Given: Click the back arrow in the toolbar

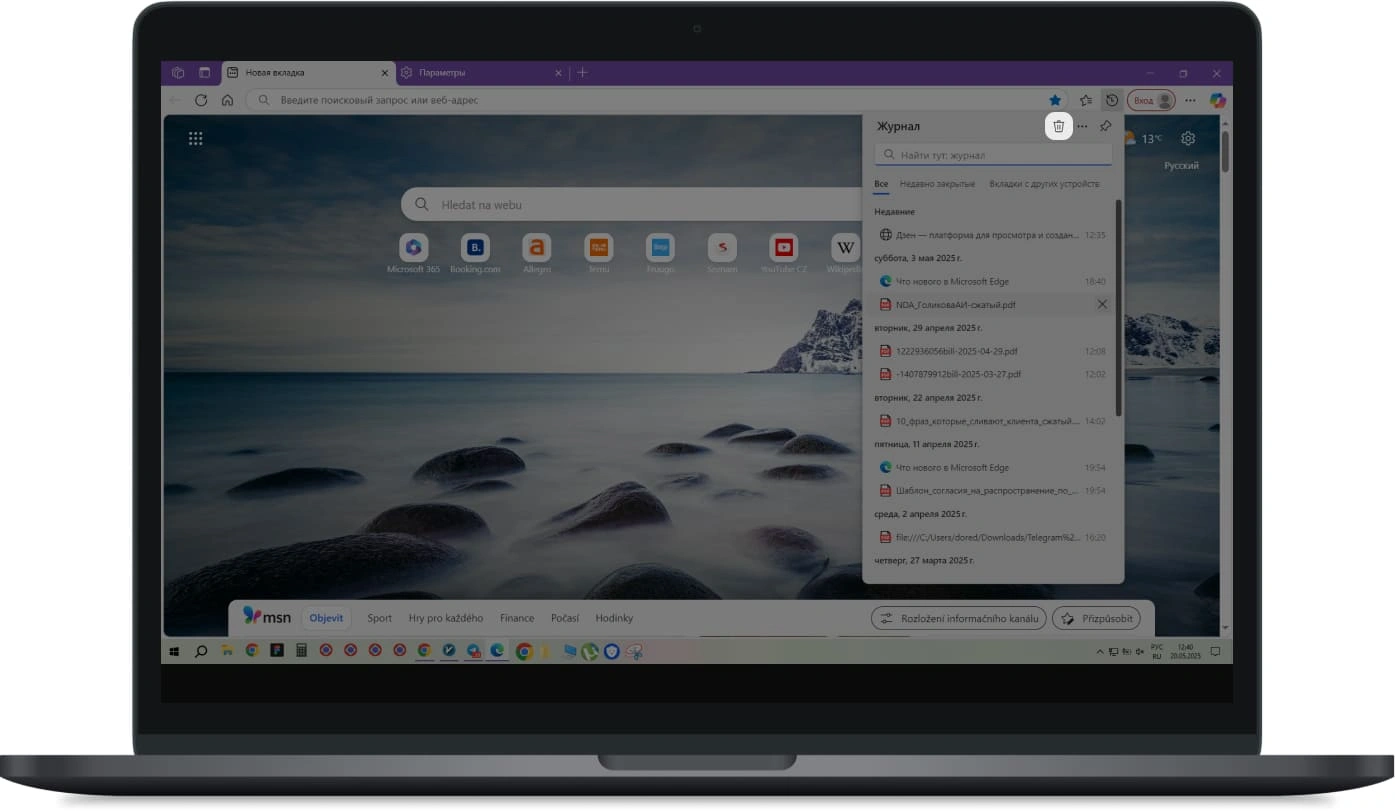Looking at the screenshot, I should click(175, 100).
